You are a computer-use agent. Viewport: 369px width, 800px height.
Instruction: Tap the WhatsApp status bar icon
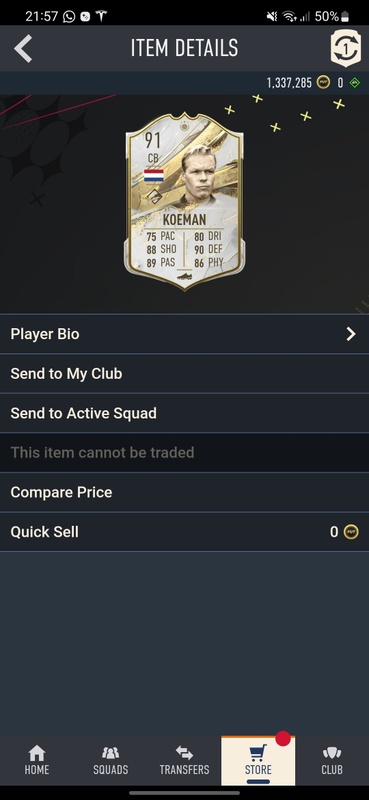pos(69,16)
